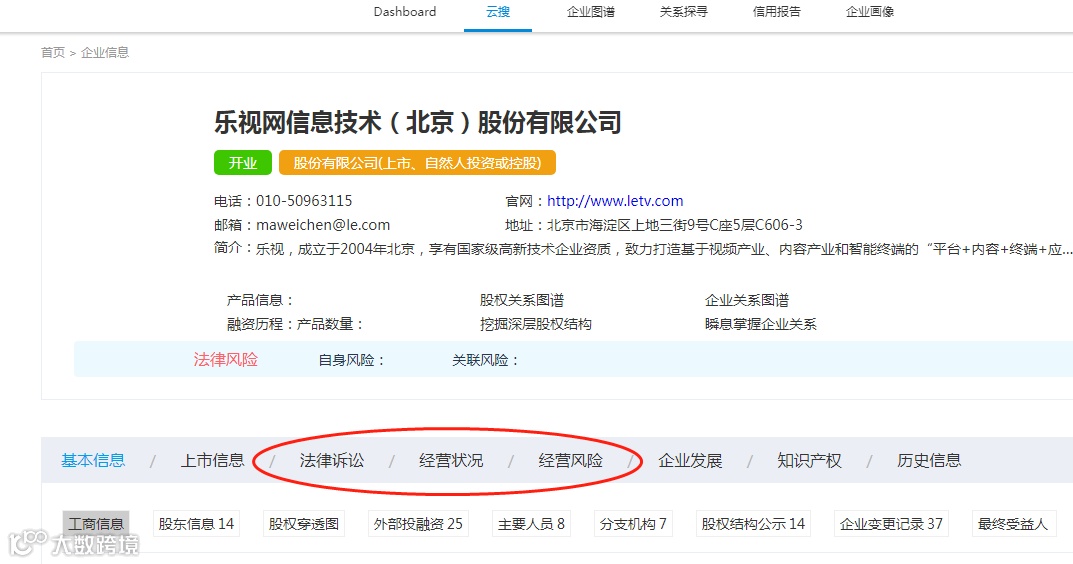Image resolution: width=1073 pixels, height=564 pixels.
Task: Click the 法律风险 heading
Action: (225, 359)
